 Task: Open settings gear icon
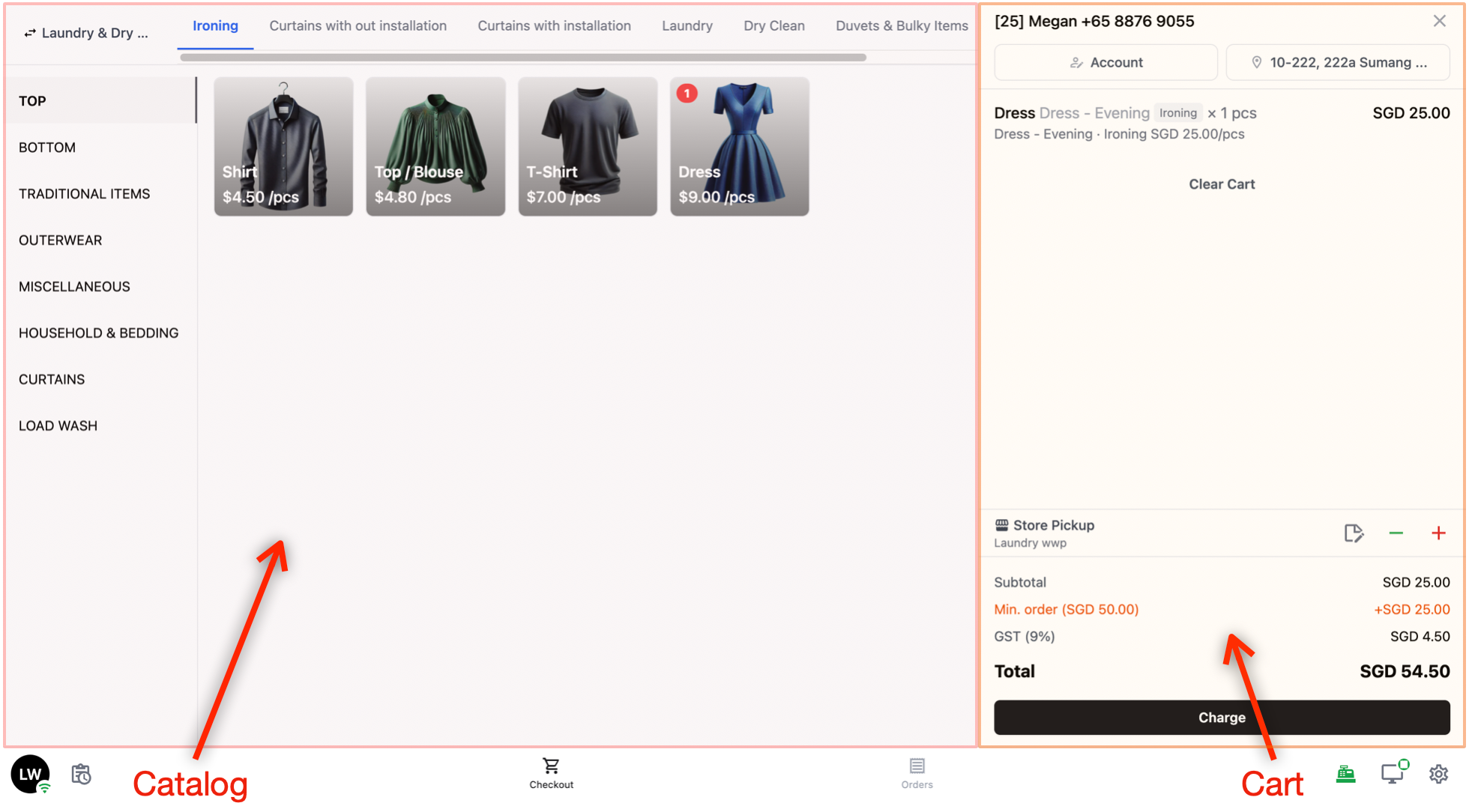pos(1438,774)
